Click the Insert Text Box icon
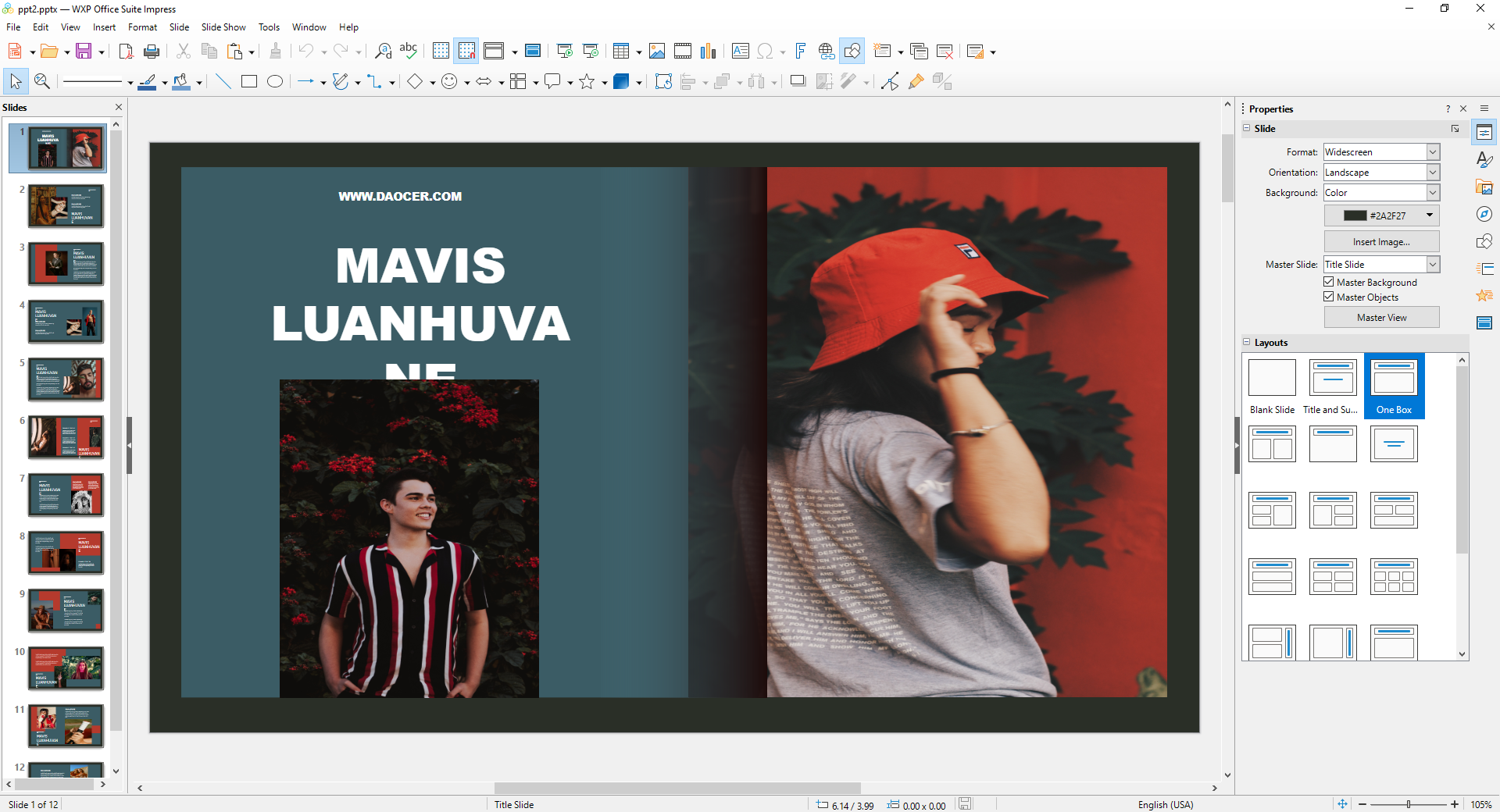 (x=741, y=52)
